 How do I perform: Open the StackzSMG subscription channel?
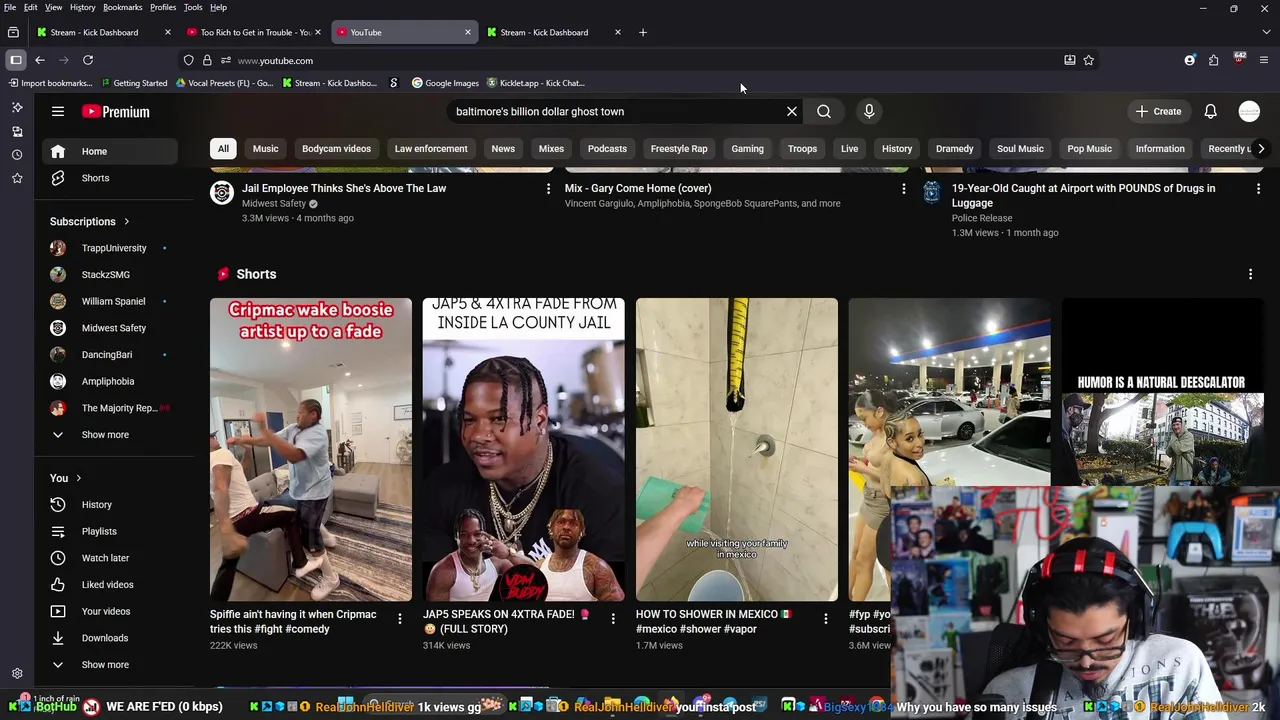click(110, 275)
